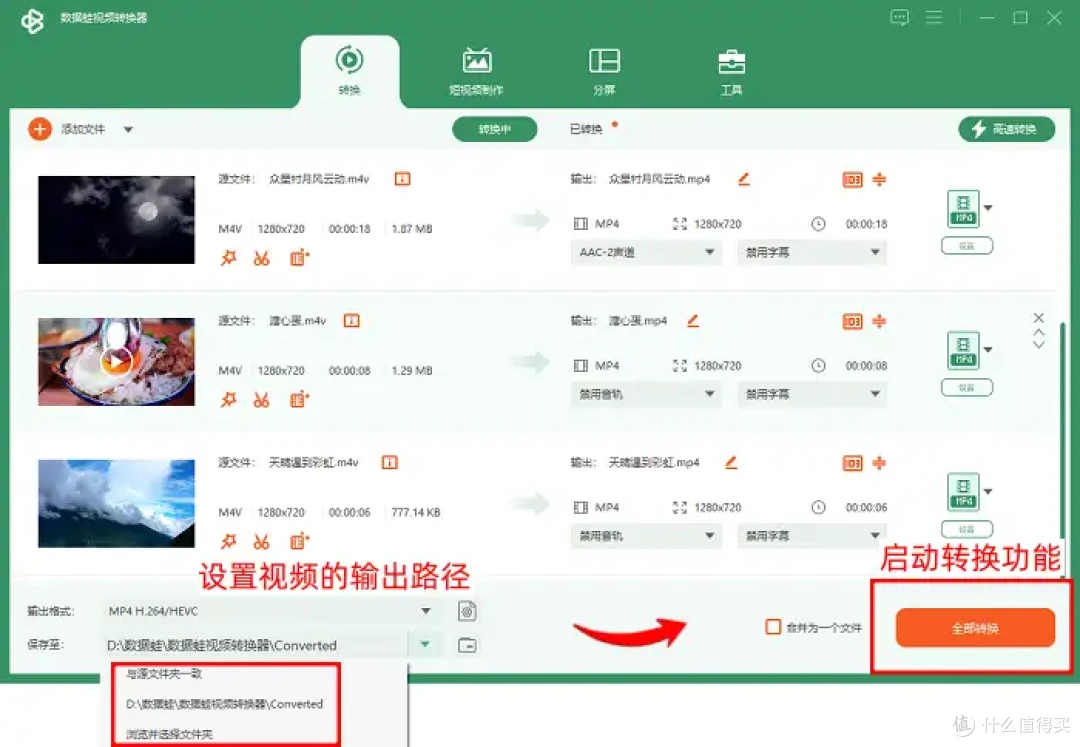Expand MP4 format picker arrow for 00:00:06 video
This screenshot has height=747, width=1080.
click(988, 492)
